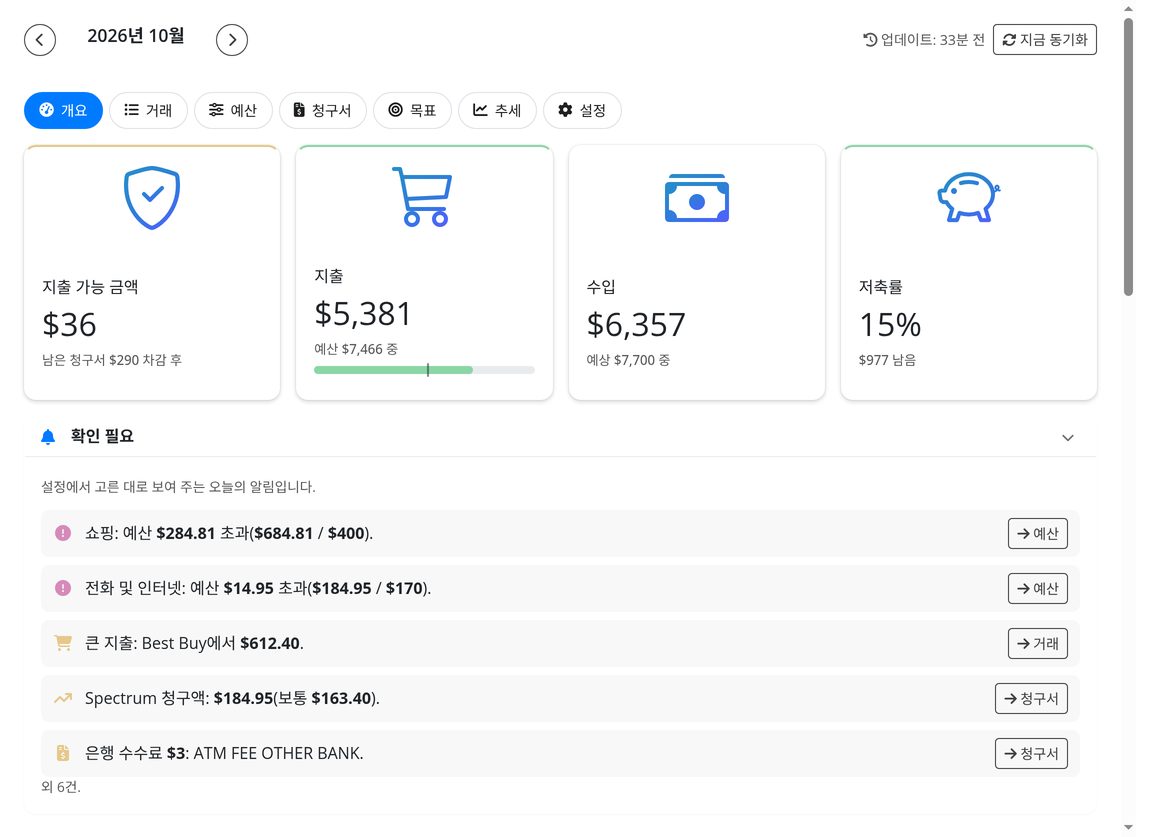Click the 지출 budget progress bar
This screenshot has height=837, width=1160.
click(424, 370)
